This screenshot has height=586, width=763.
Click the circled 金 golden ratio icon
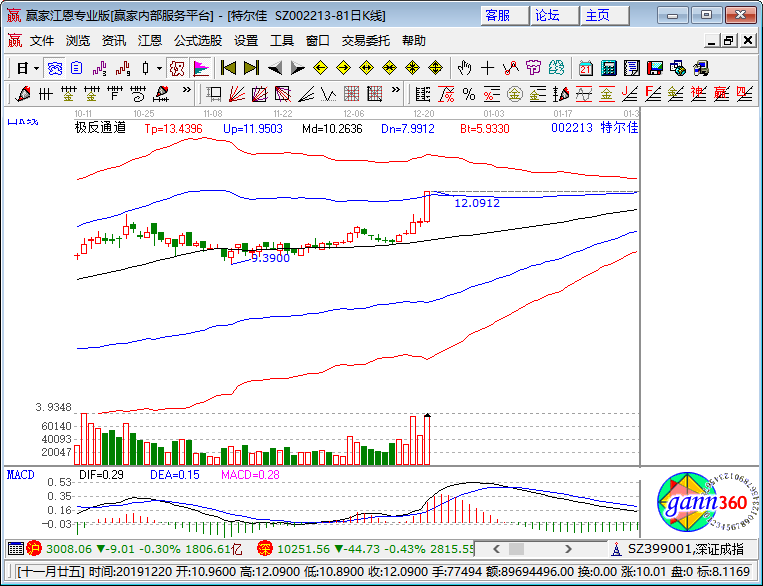[x=515, y=94]
